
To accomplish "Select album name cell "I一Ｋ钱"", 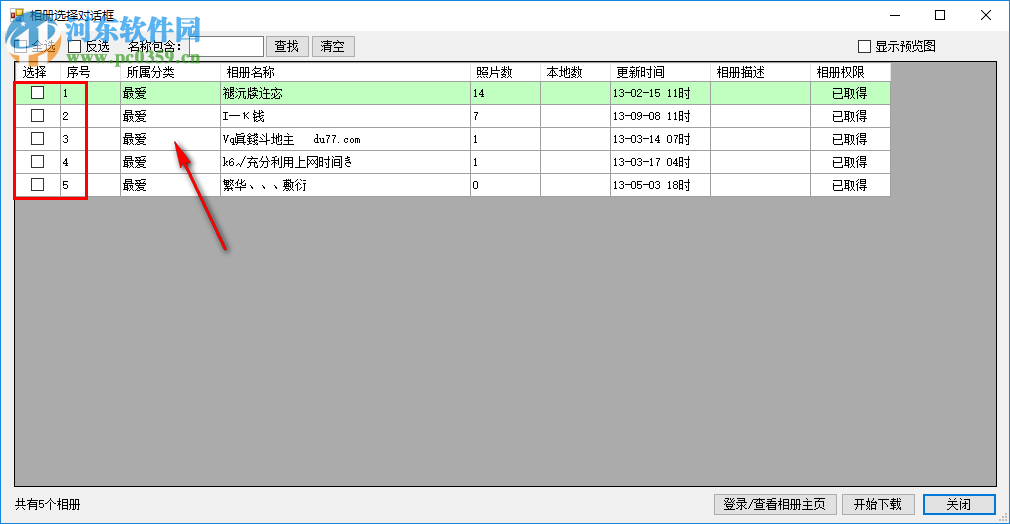I will pos(345,116).
